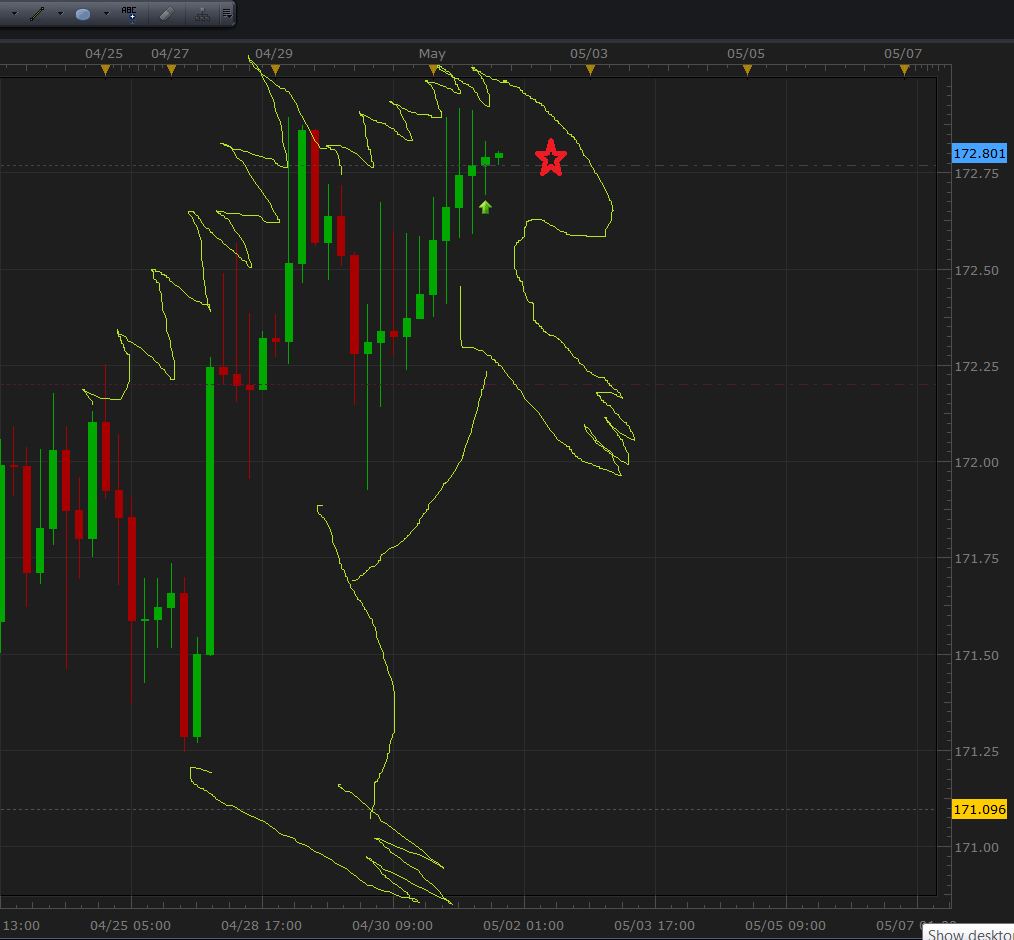The height and width of the screenshot is (940, 1014).
Task: Click the May orange timeline marker
Action: pos(433,70)
